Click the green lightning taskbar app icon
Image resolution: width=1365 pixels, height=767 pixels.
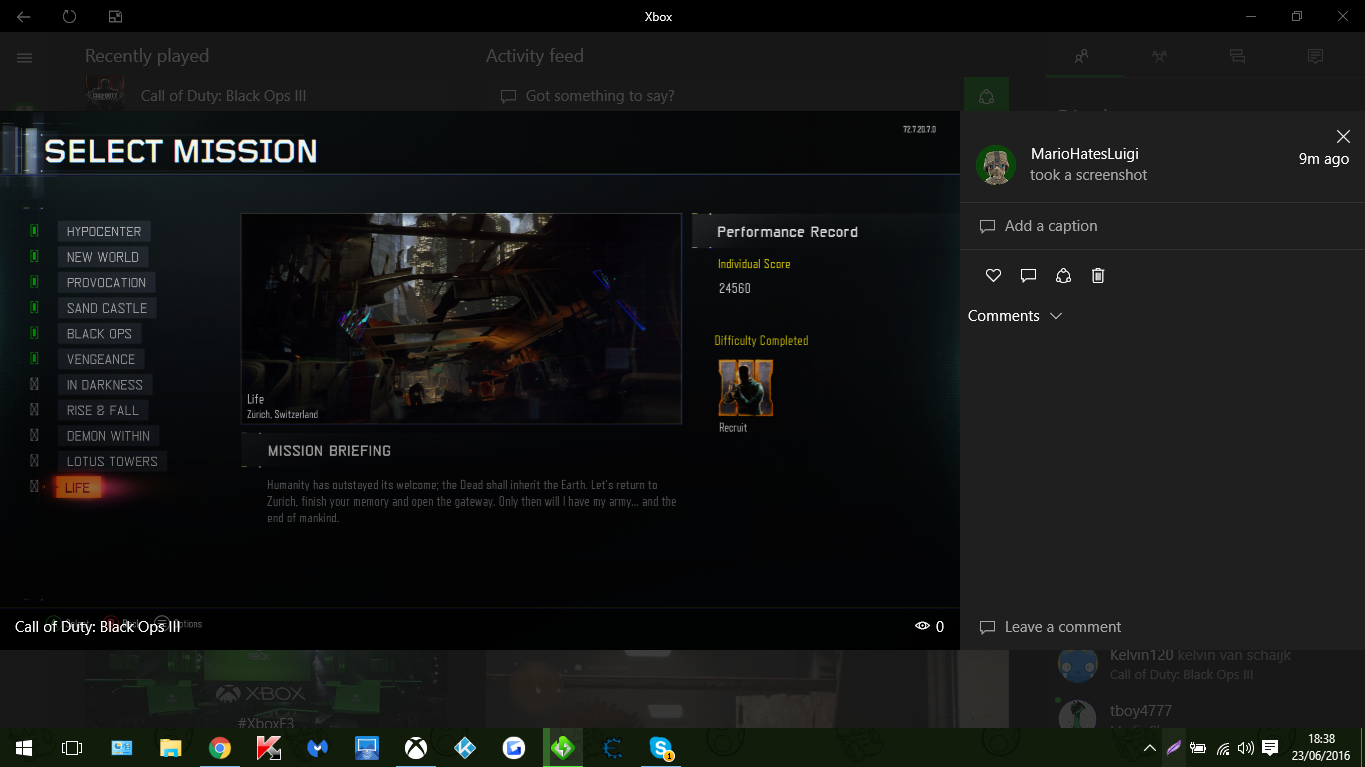[x=563, y=747]
